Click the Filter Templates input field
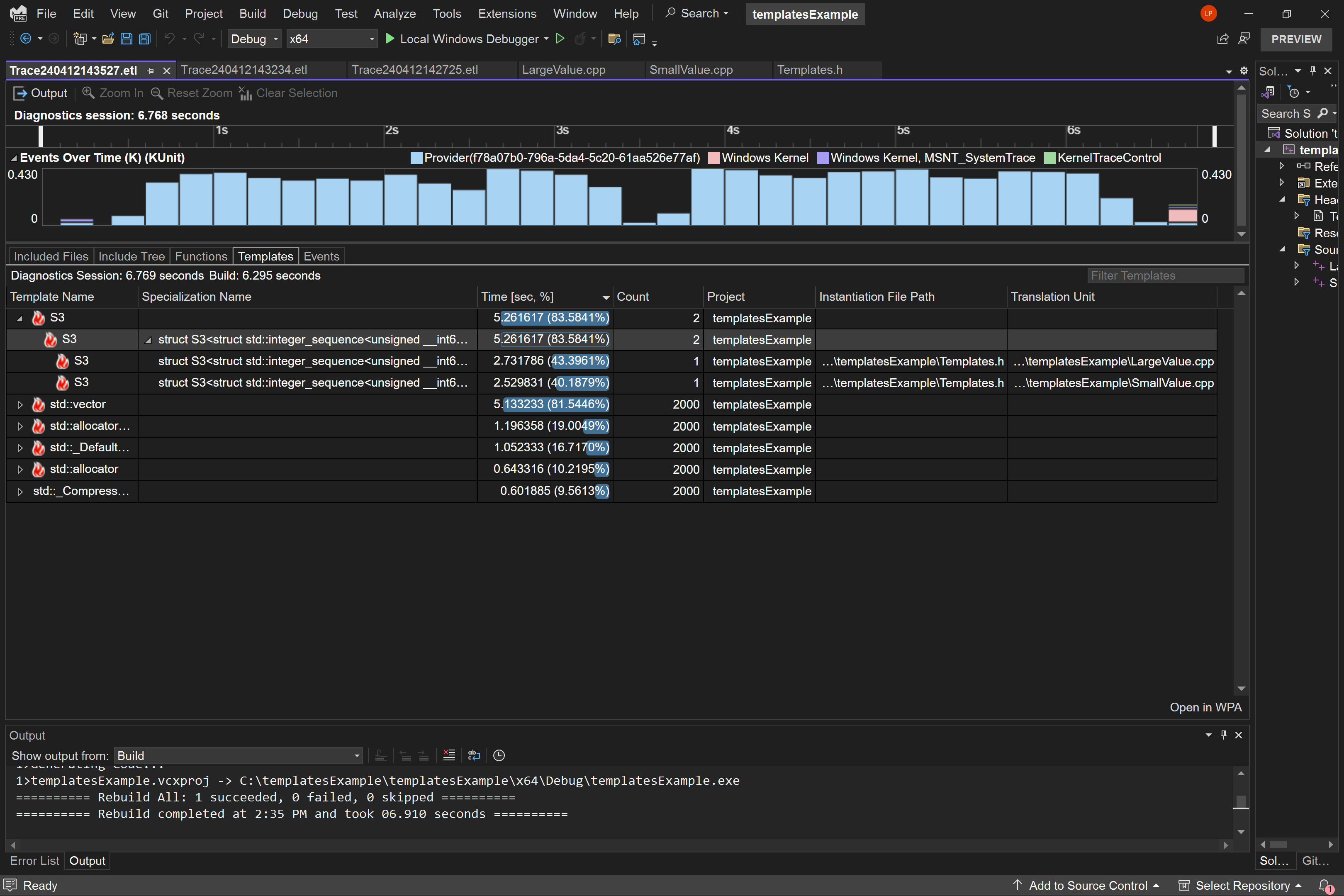 point(1165,275)
